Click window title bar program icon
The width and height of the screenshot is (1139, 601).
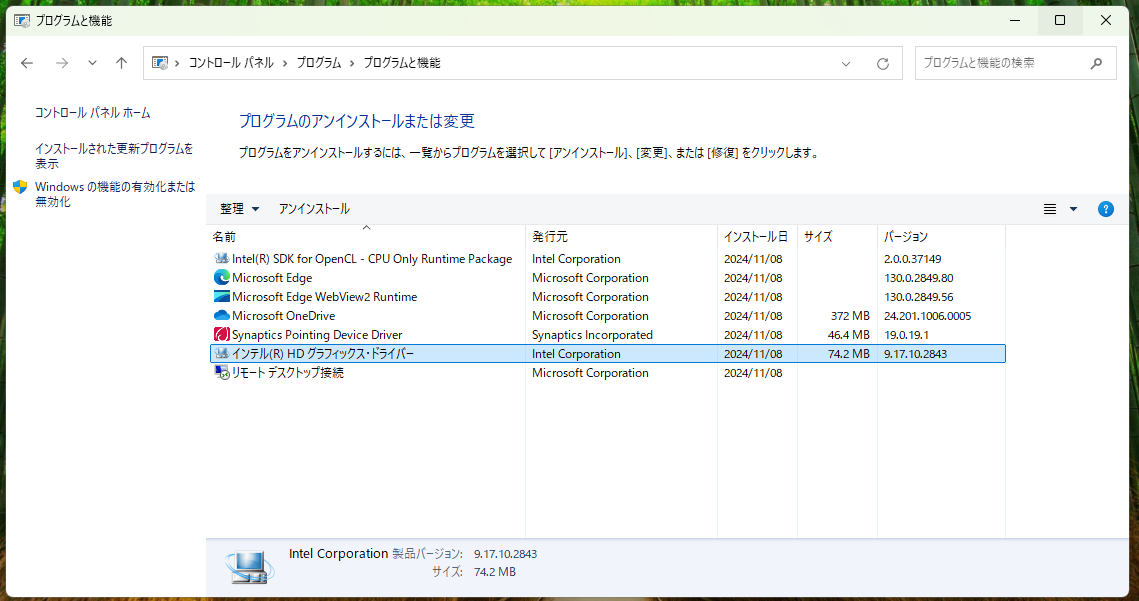click(23, 20)
